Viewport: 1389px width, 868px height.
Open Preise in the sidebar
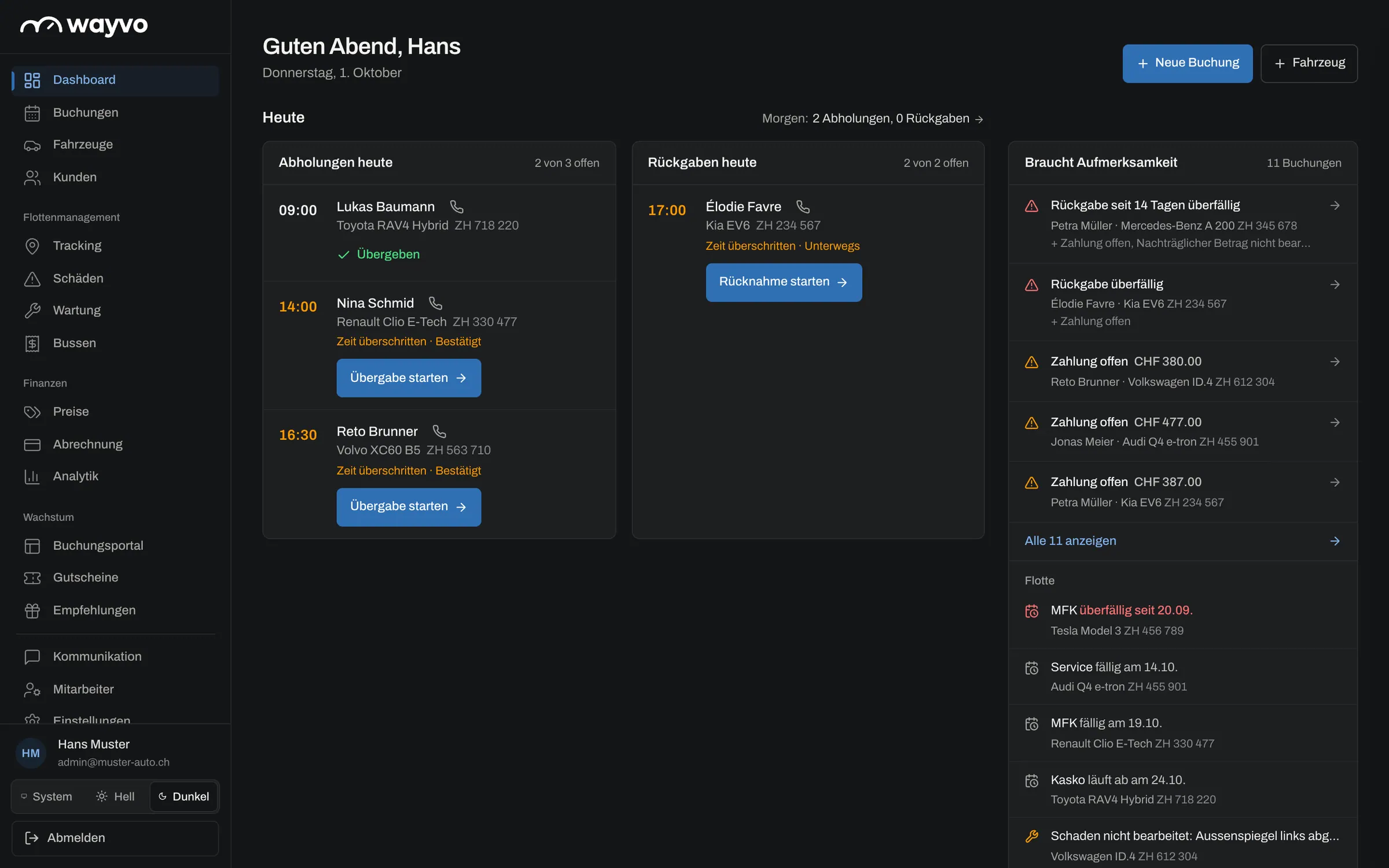coord(115,411)
